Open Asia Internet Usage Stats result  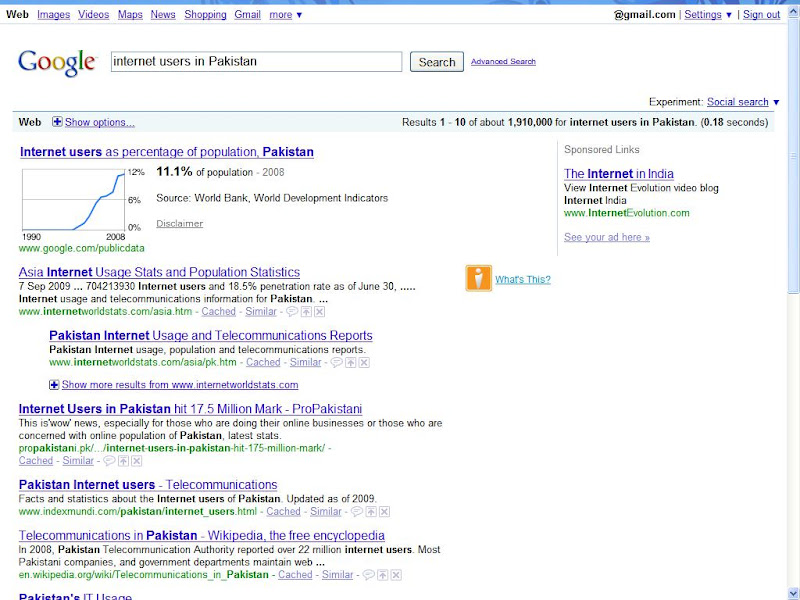[x=159, y=272]
